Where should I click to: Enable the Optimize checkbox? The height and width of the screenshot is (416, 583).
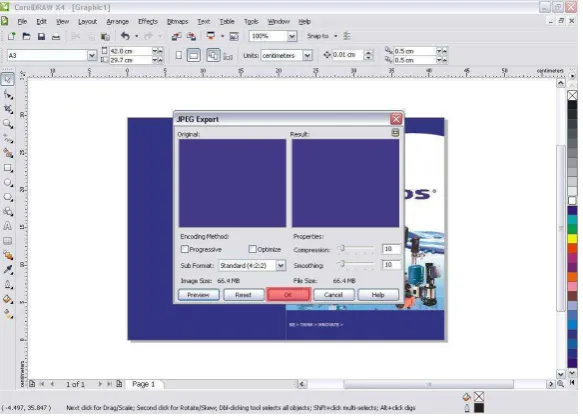point(252,249)
